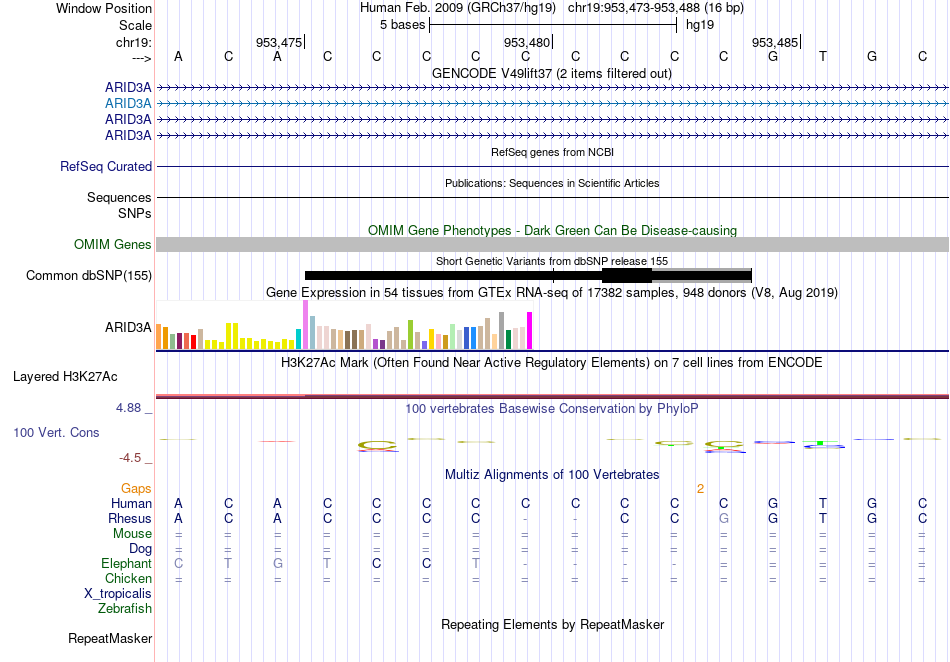This screenshot has height=662, width=950.
Task: Click the RepeatMasker track label
Action: coord(110,638)
